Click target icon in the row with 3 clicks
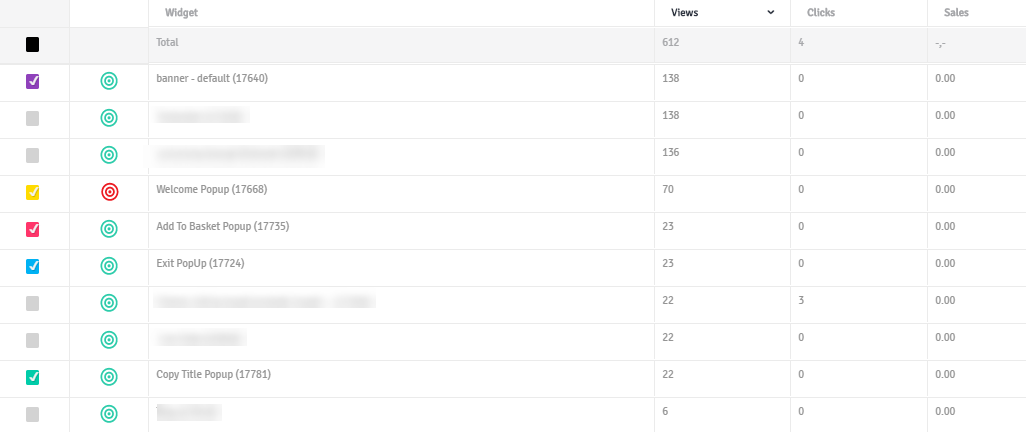 [109, 303]
